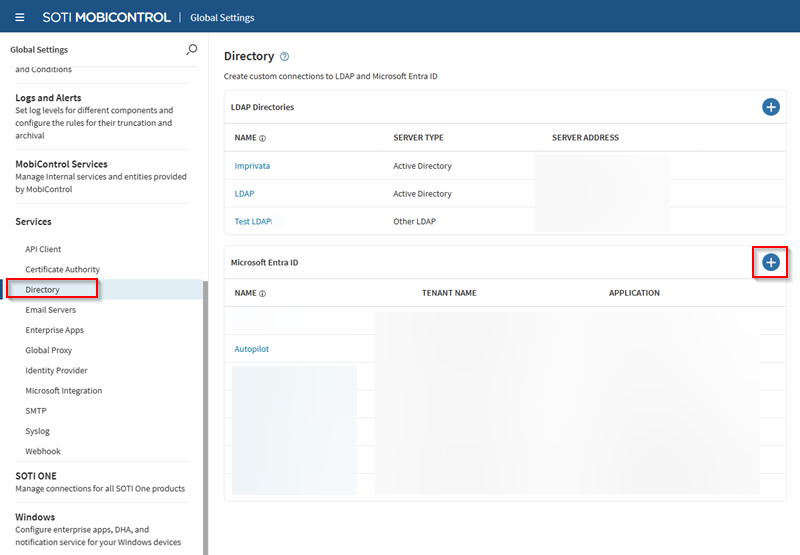Click the SOTI MOBICONTROL logo

[x=106, y=17]
